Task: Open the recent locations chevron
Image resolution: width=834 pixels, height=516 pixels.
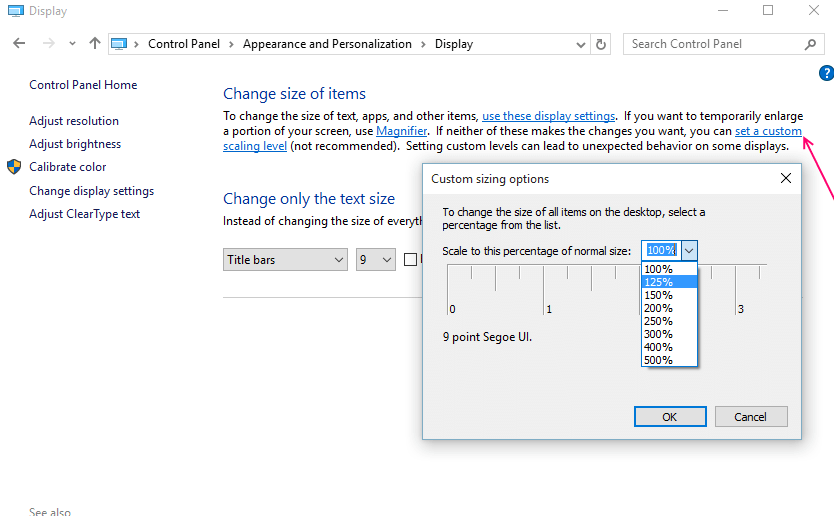Action: (72, 44)
